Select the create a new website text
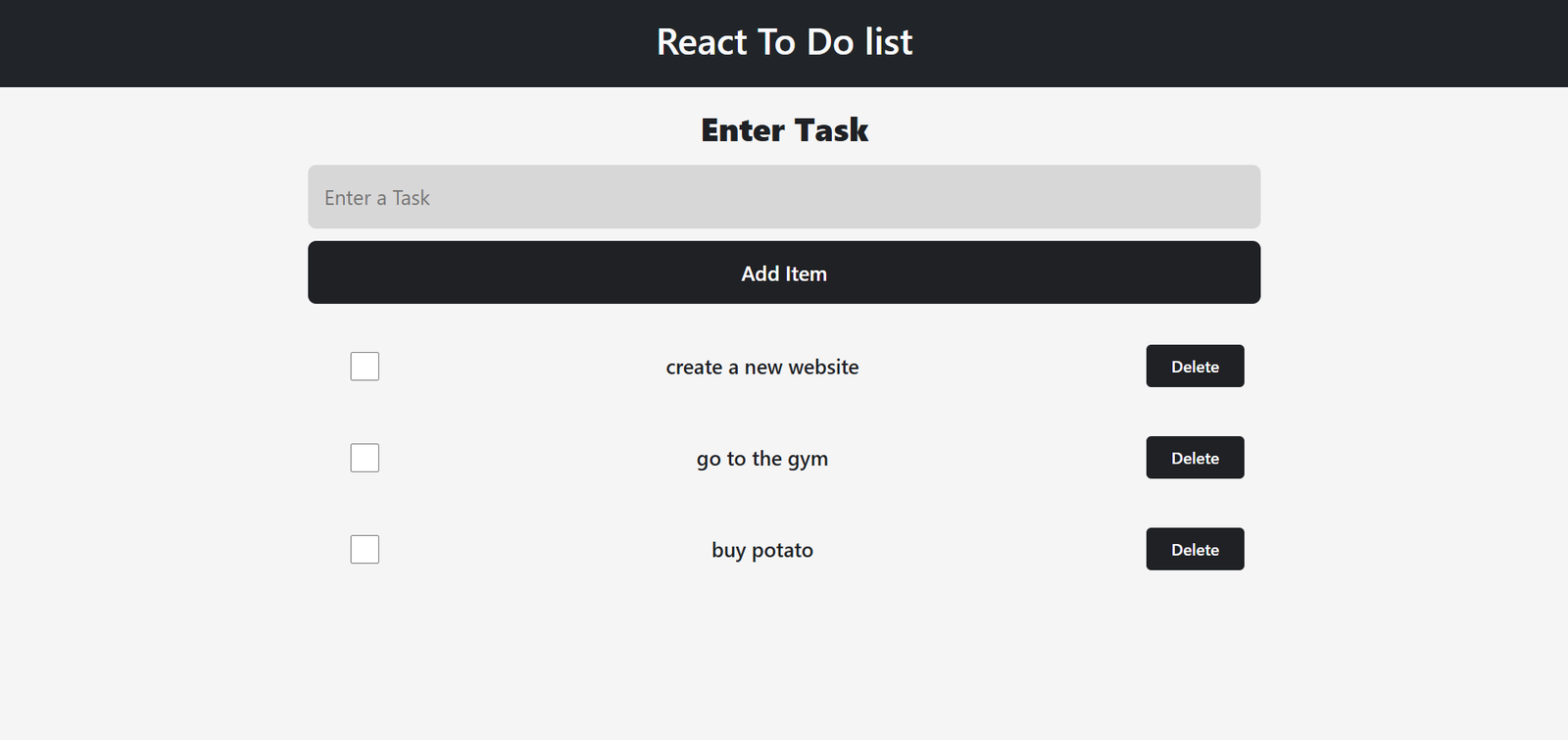Viewport: 1568px width, 740px height. pos(762,368)
